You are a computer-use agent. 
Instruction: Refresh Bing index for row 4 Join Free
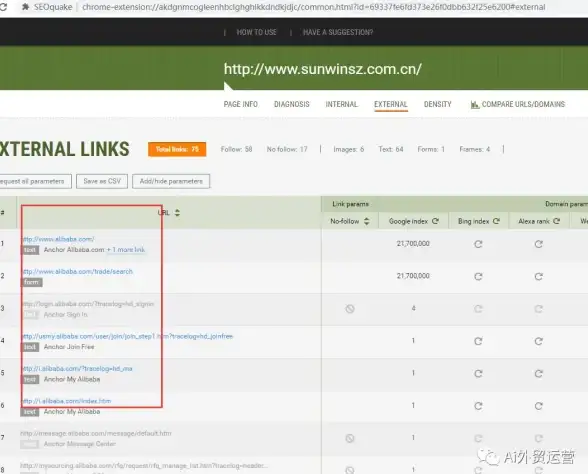click(478, 341)
